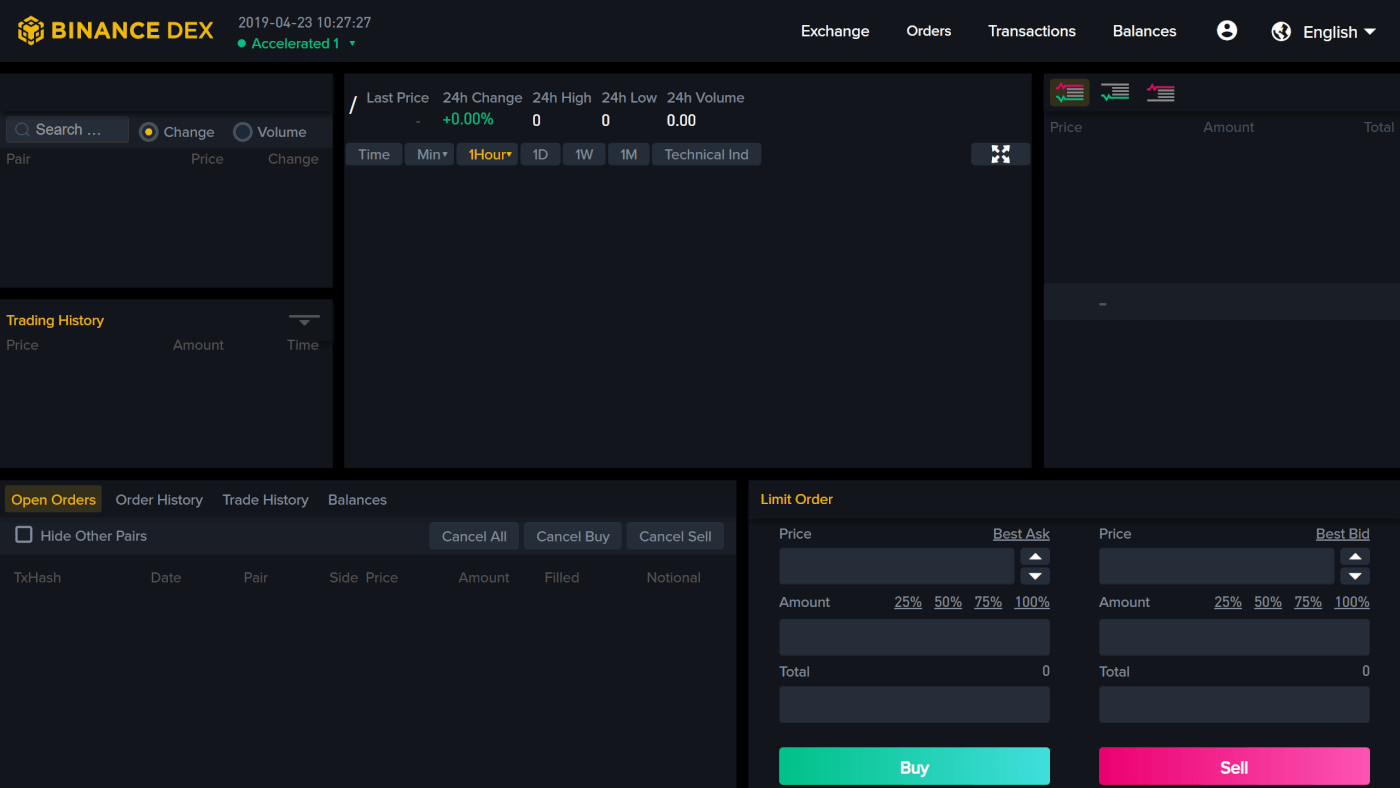The image size is (1400, 788).
Task: Show buy orders only order book view
Action: pos(1115,93)
